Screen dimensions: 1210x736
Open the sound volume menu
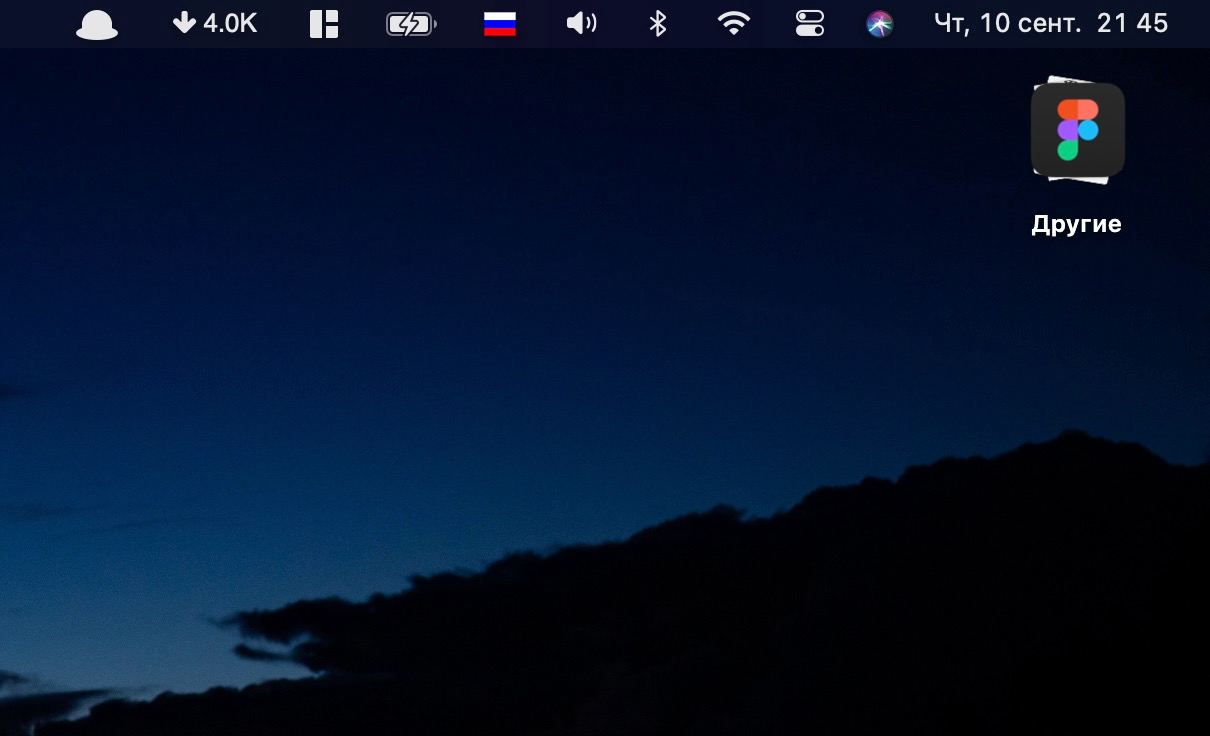[x=581, y=23]
